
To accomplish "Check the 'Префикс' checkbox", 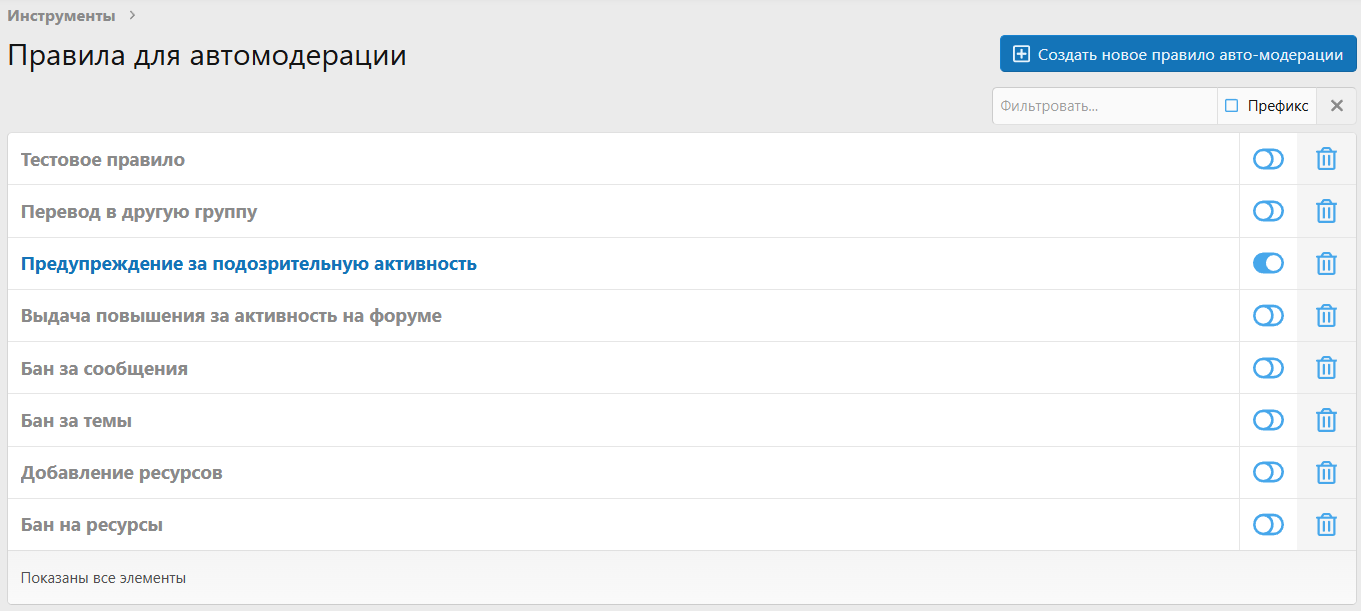I will click(x=1232, y=106).
